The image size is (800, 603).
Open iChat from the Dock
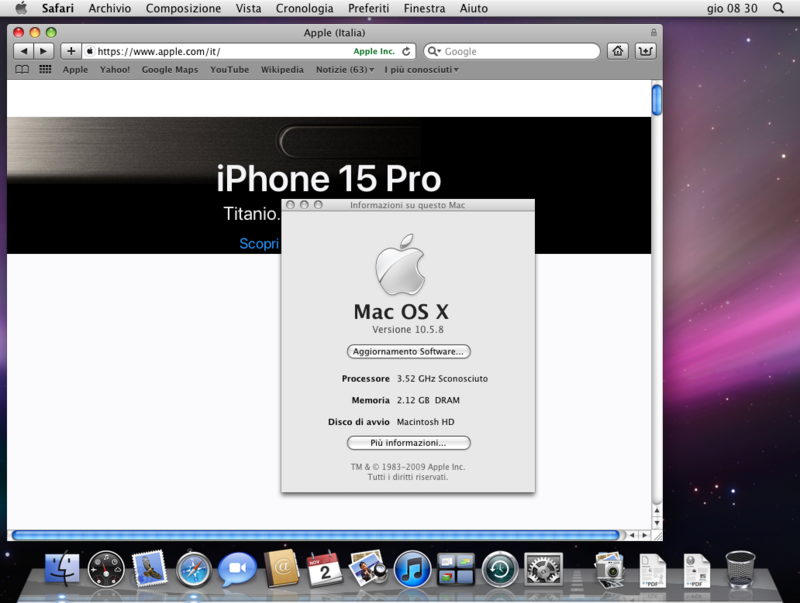tap(237, 569)
